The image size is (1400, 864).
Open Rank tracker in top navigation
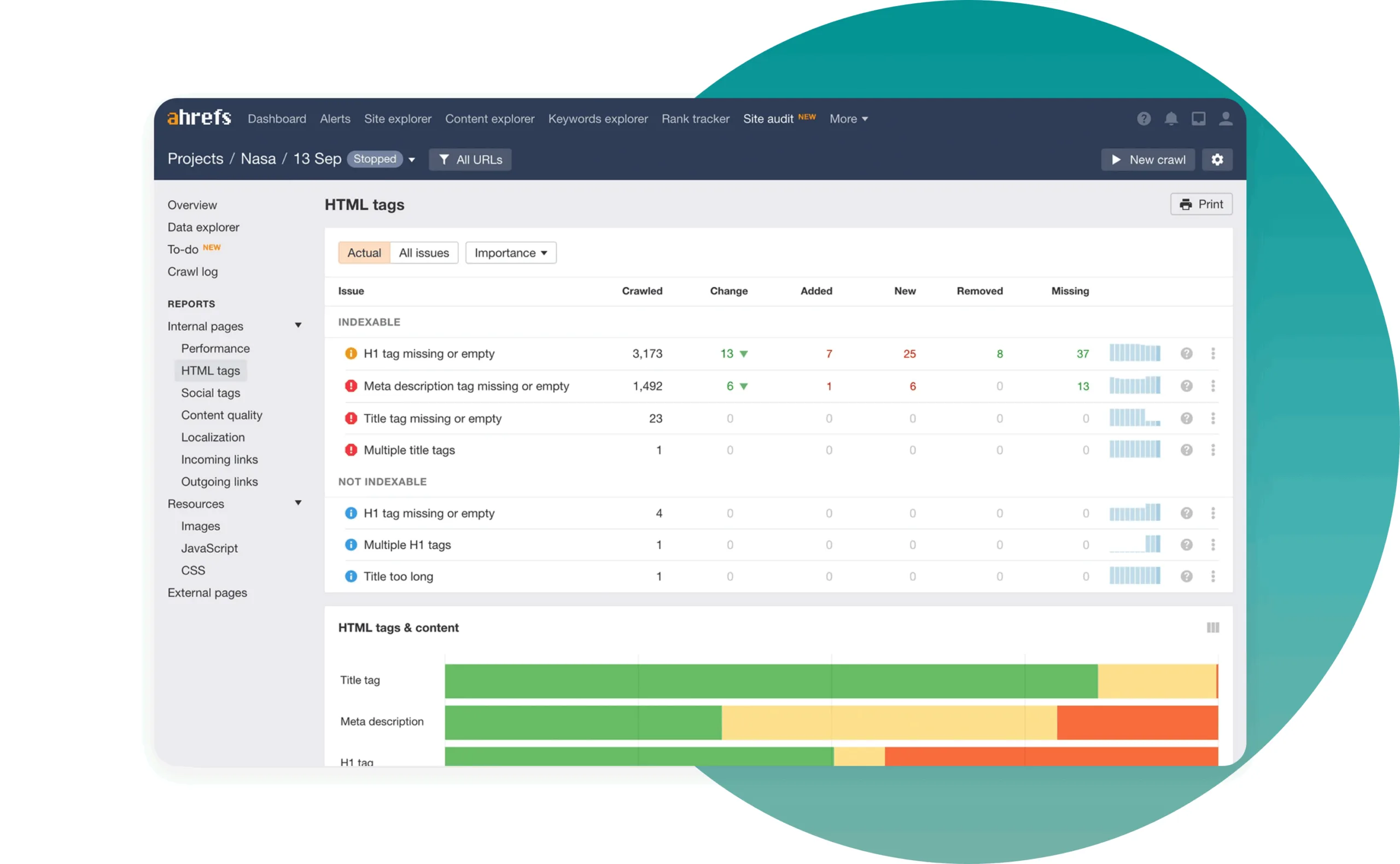pyautogui.click(x=696, y=119)
